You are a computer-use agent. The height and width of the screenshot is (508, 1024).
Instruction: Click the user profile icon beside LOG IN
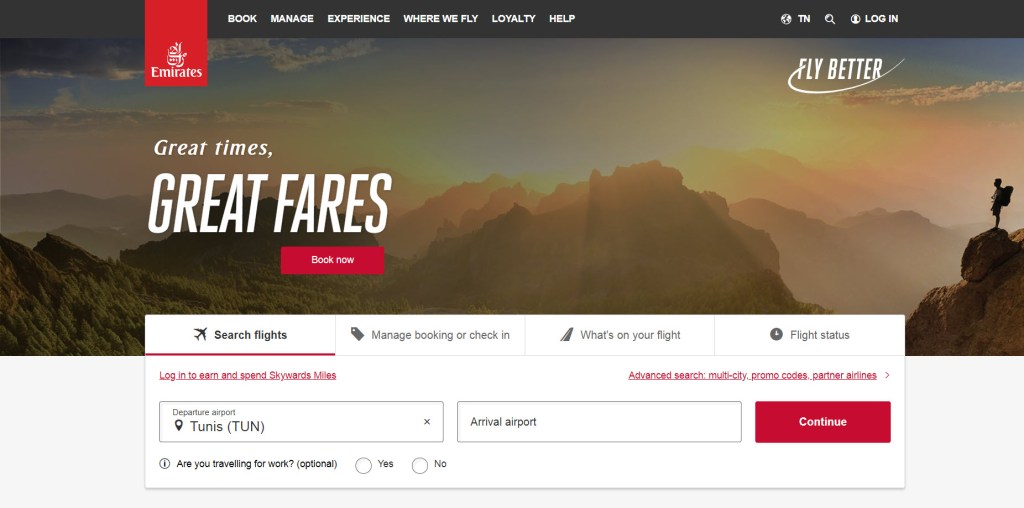855,19
